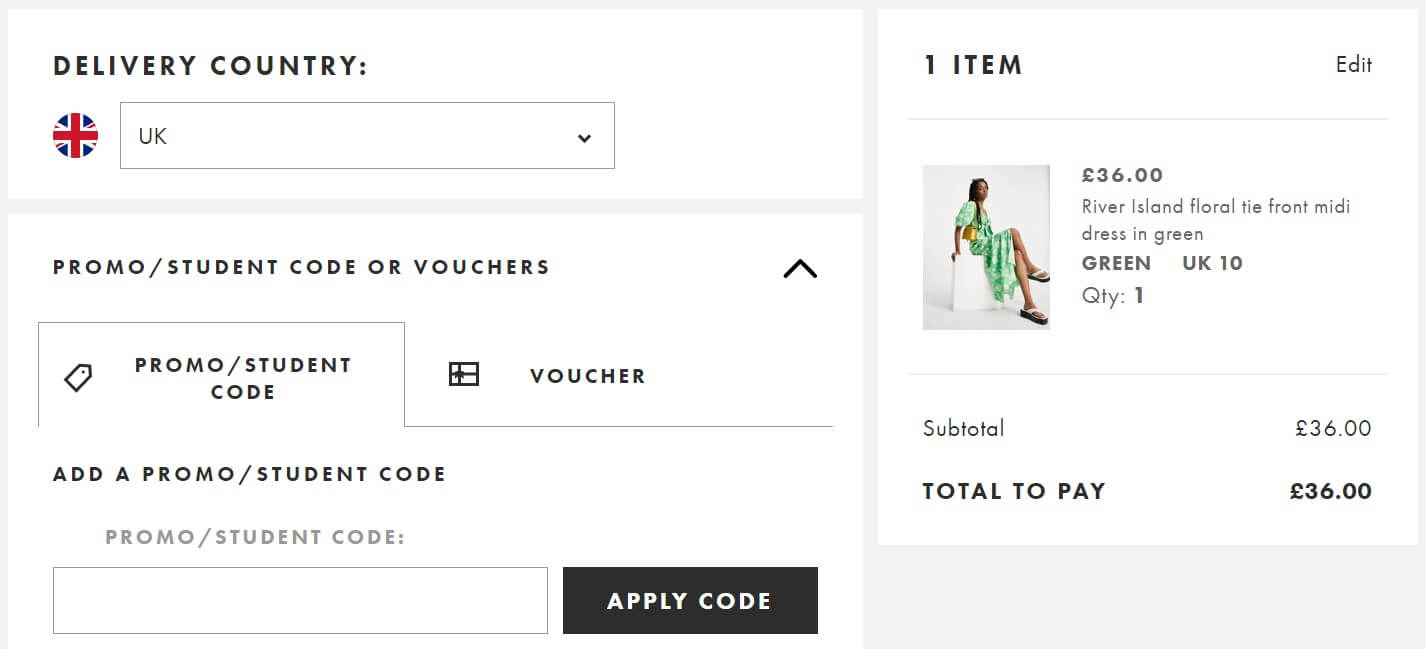The image size is (1426, 649).
Task: Click the Apply Code button
Action: [689, 600]
